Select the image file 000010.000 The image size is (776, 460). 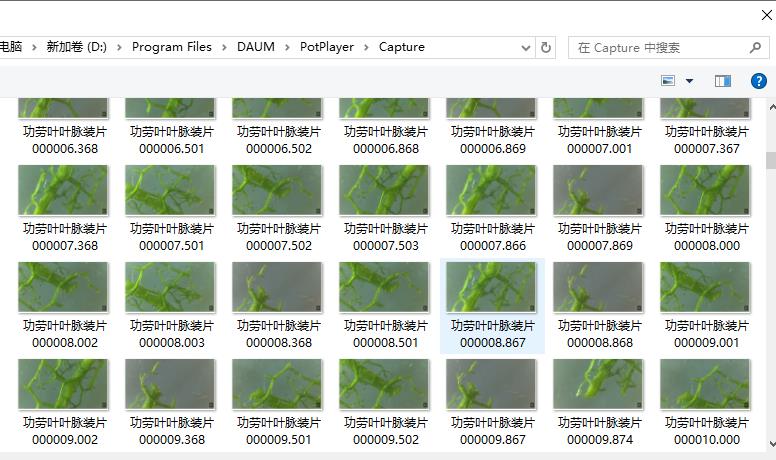(x=706, y=385)
